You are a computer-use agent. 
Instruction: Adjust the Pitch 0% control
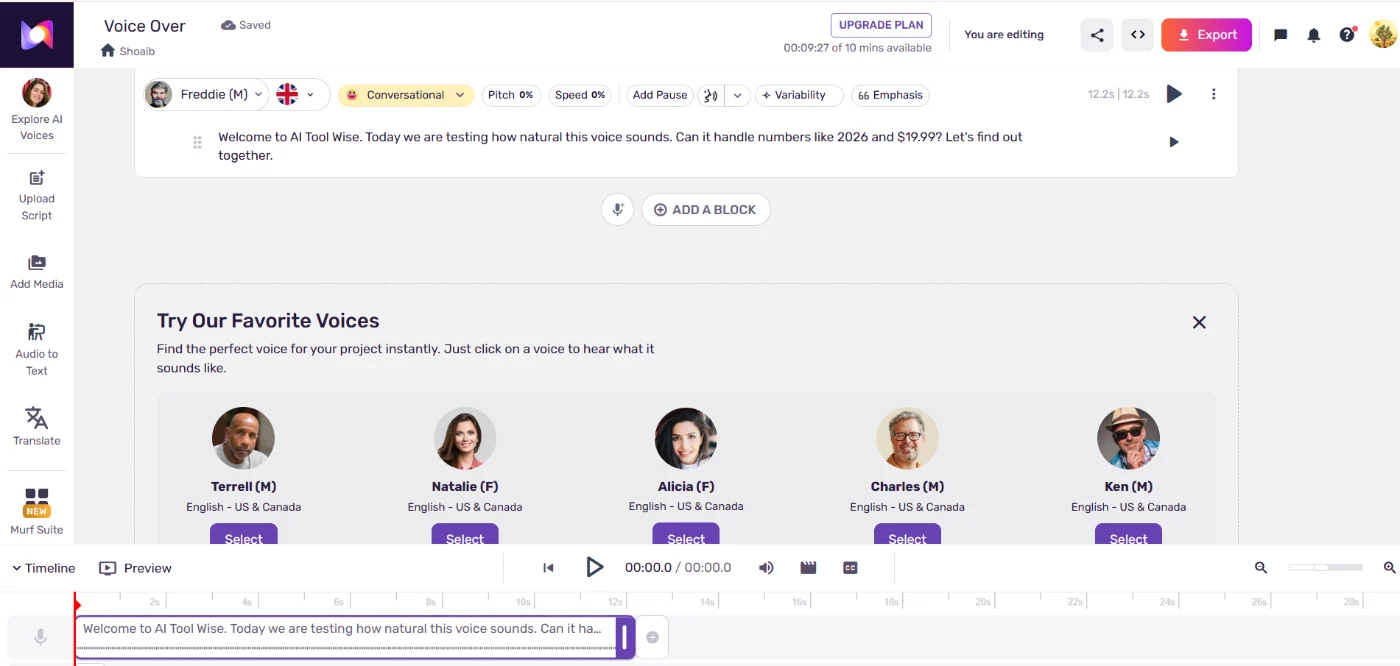coord(511,95)
